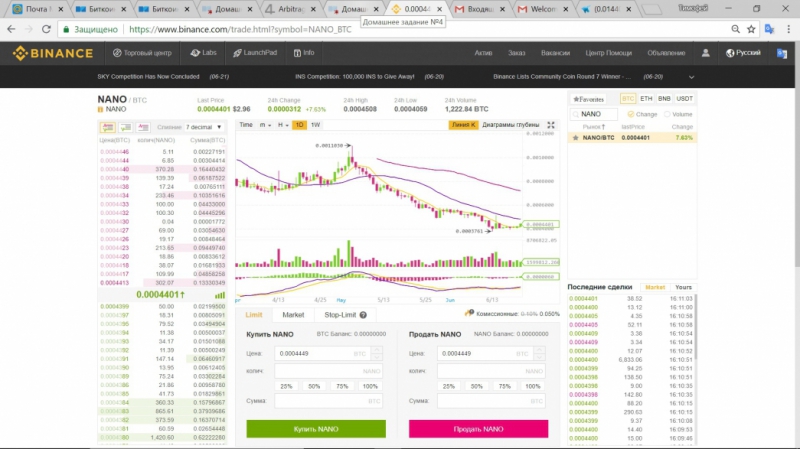This screenshot has width=800, height=449.
Task: Select Volume radio option
Action: (x=667, y=114)
